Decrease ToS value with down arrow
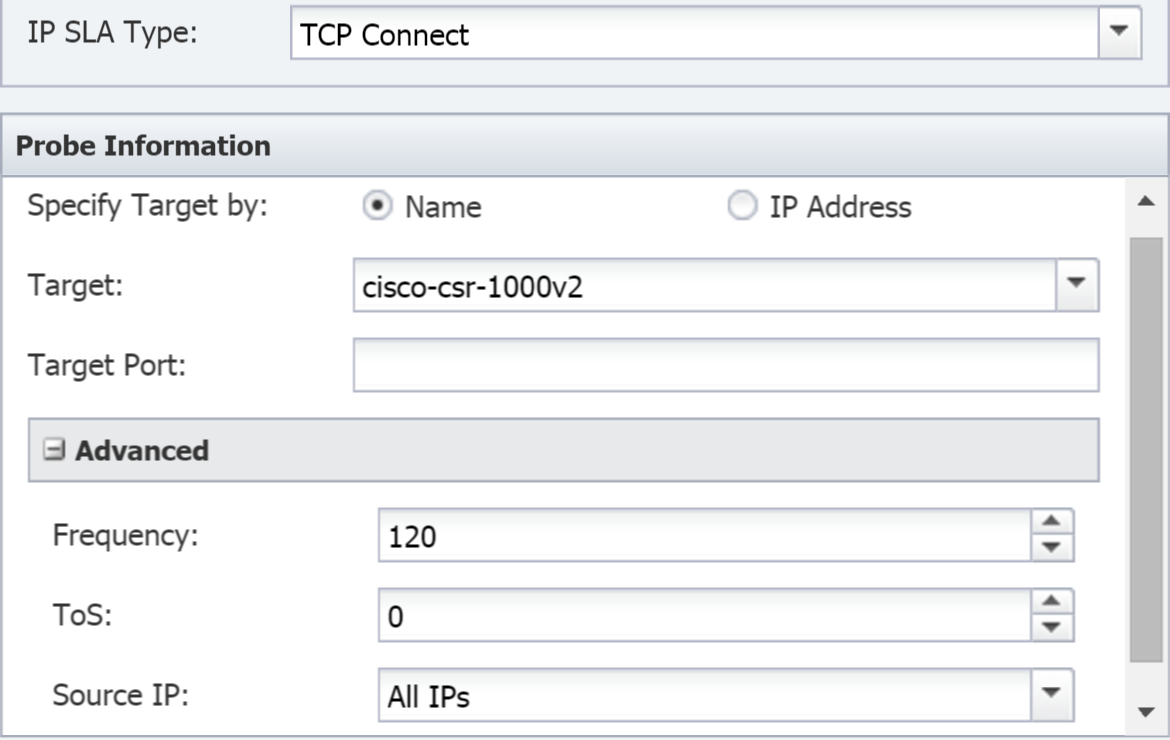1170x740 pixels. [x=1052, y=627]
